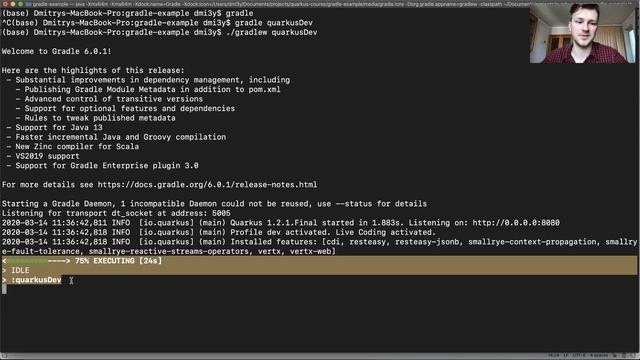Click the folder proxy icon in title bar
The height and width of the screenshot is (360, 640).
click(x=29, y=4)
